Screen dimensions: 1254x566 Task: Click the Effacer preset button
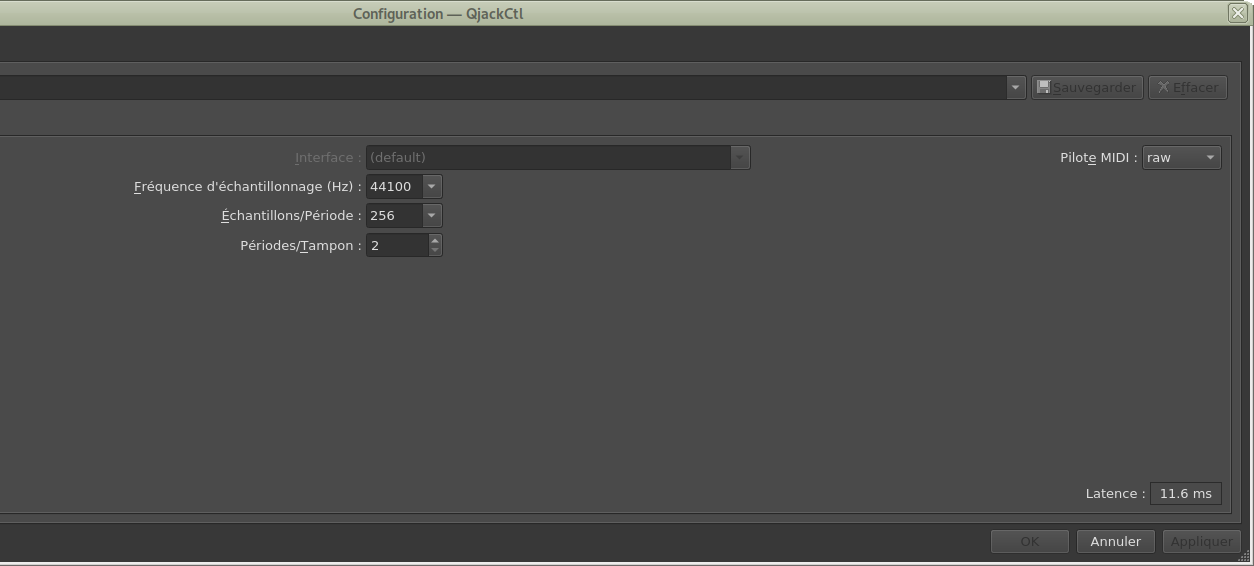pos(1187,87)
